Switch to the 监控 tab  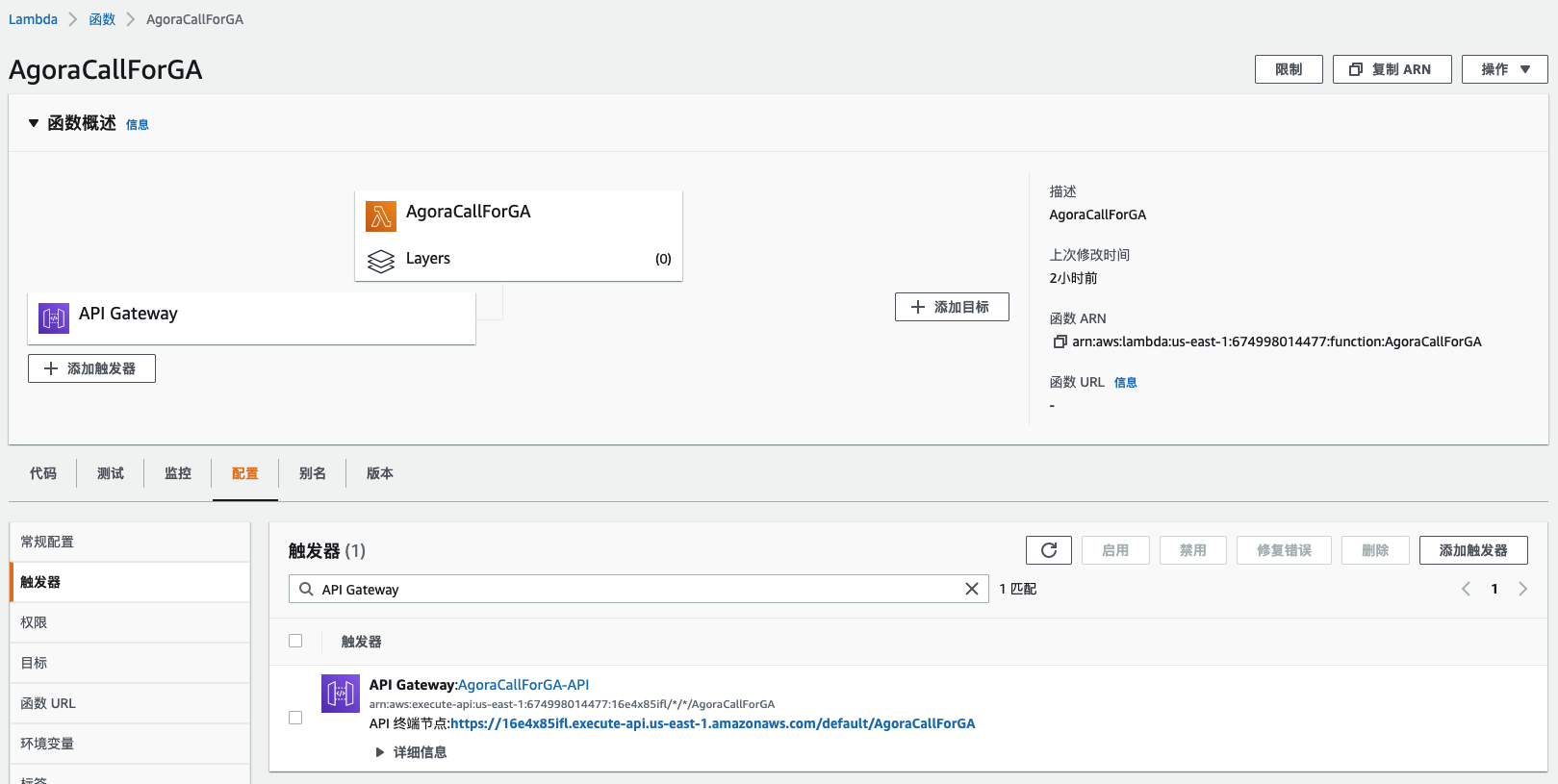coord(178,473)
